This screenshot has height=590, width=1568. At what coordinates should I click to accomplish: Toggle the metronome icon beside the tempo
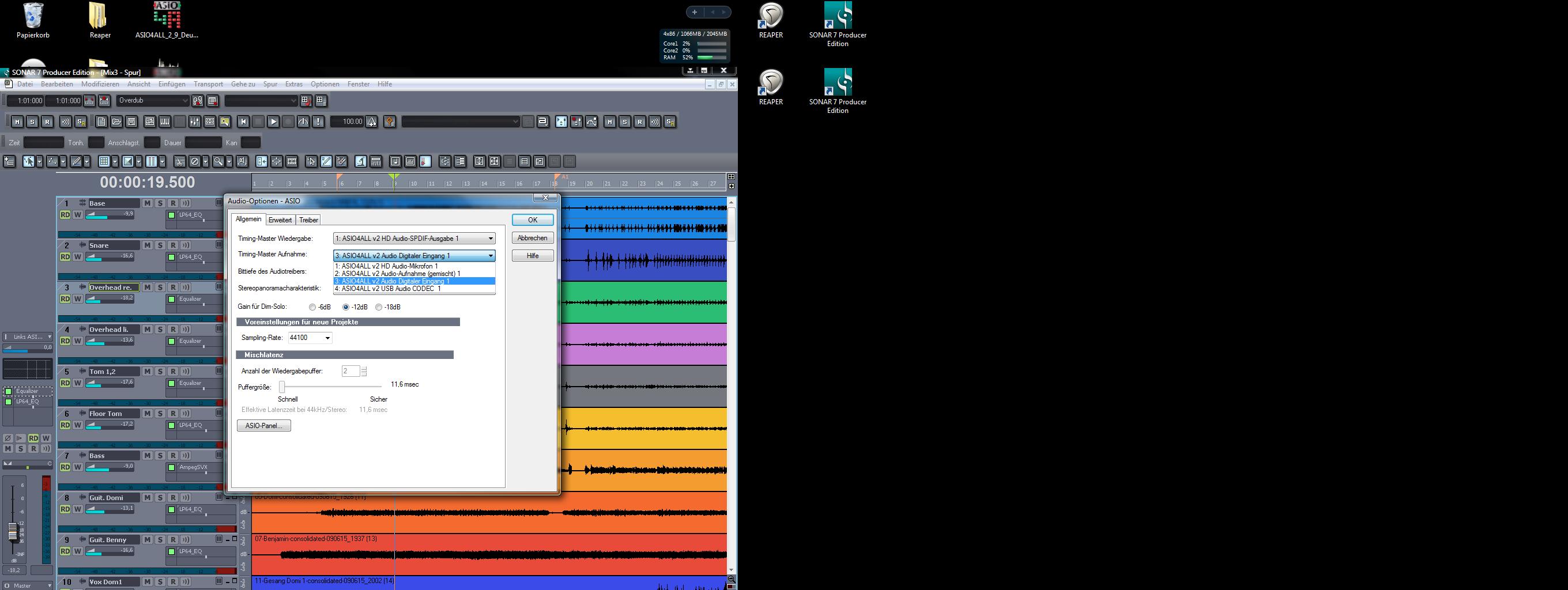[372, 122]
